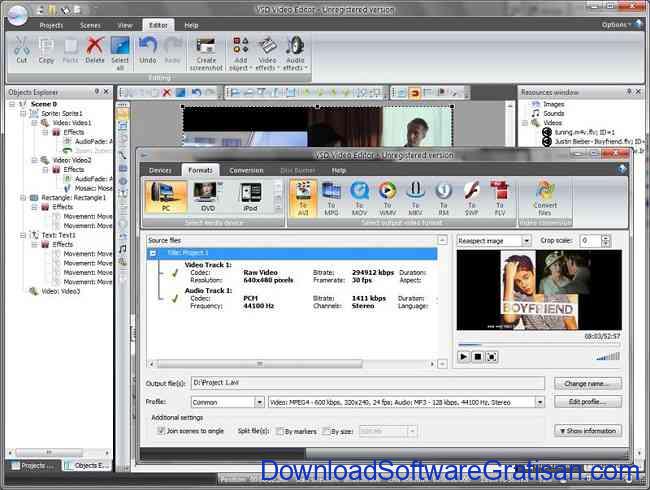Open the Common profile dropdown

(x=259, y=402)
